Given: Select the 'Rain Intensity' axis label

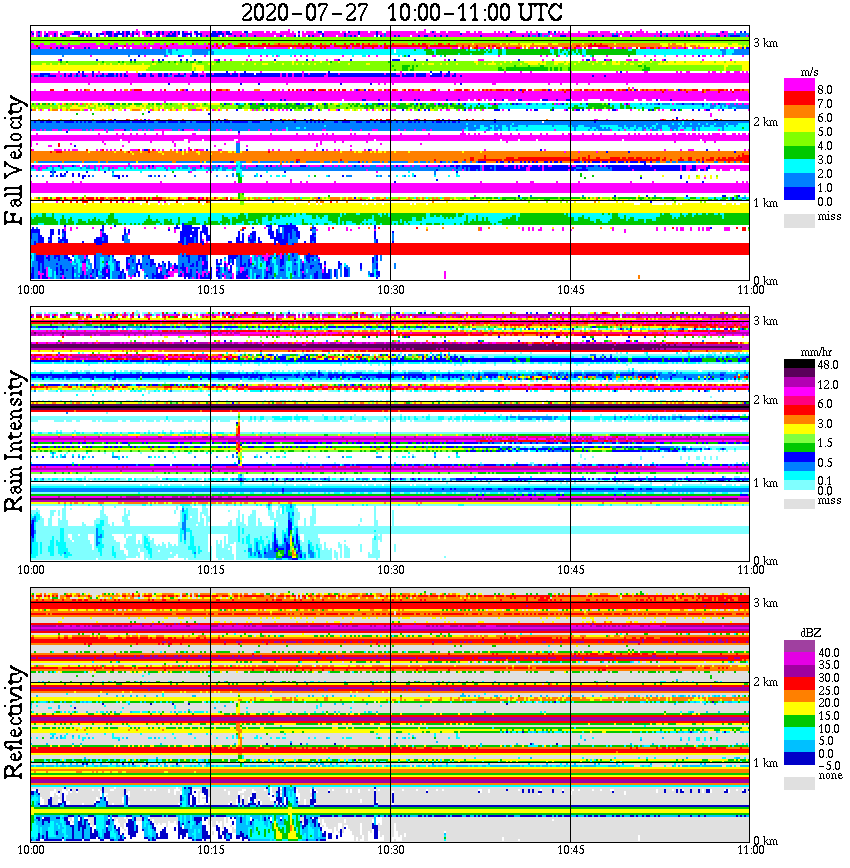Looking at the screenshot, I should pyautogui.click(x=14, y=441).
